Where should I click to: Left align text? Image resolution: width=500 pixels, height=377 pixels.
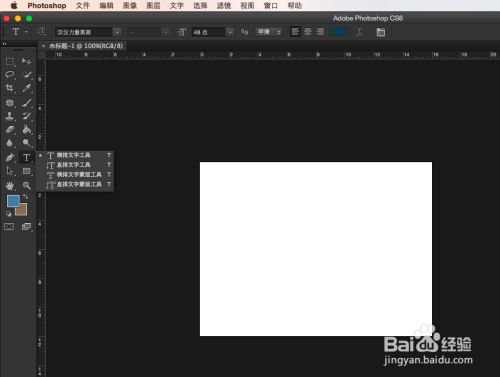295,32
